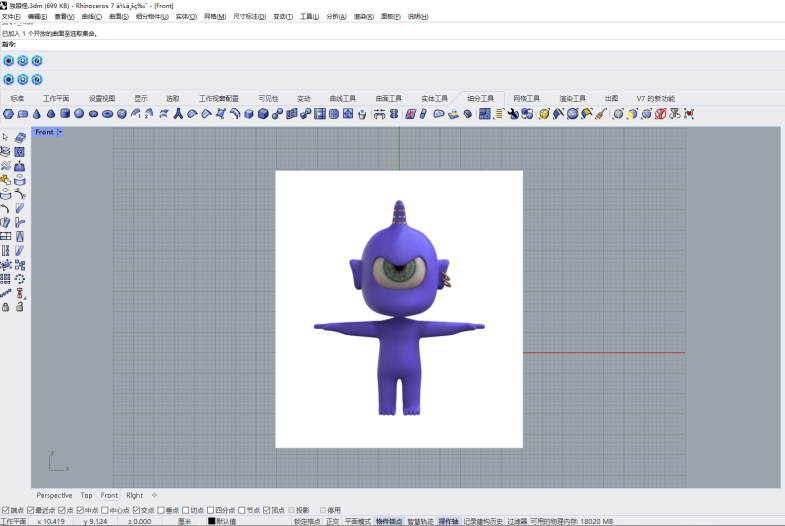Screen dimensions: 785x526
Task: Select the arrow pointer tool in sidebar
Action: point(6,137)
